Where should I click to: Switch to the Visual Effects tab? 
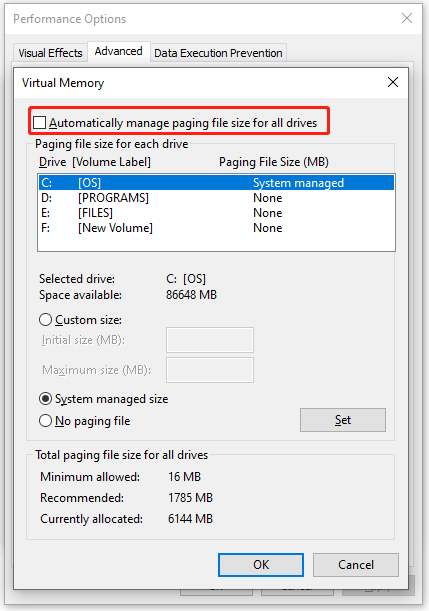(x=50, y=53)
